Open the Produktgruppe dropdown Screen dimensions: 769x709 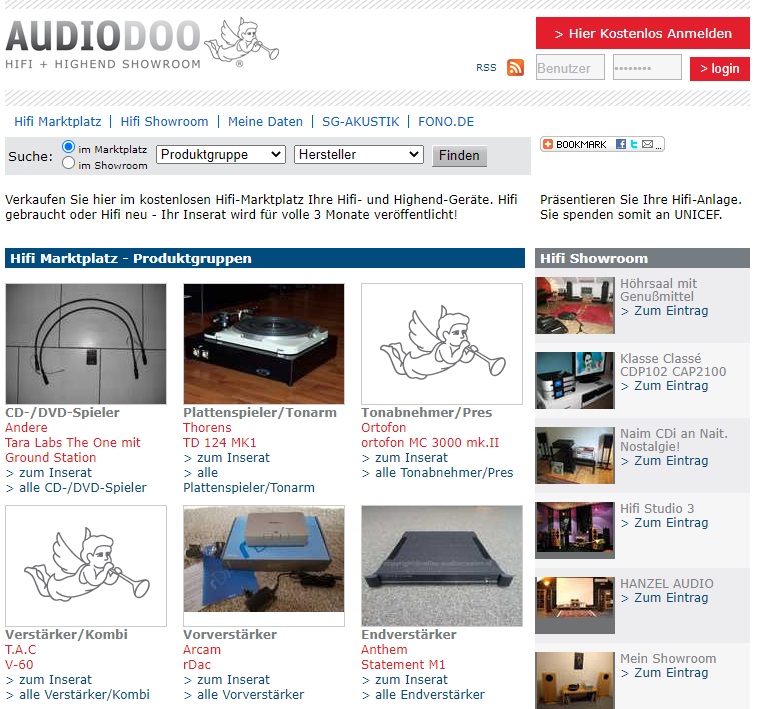tap(221, 154)
